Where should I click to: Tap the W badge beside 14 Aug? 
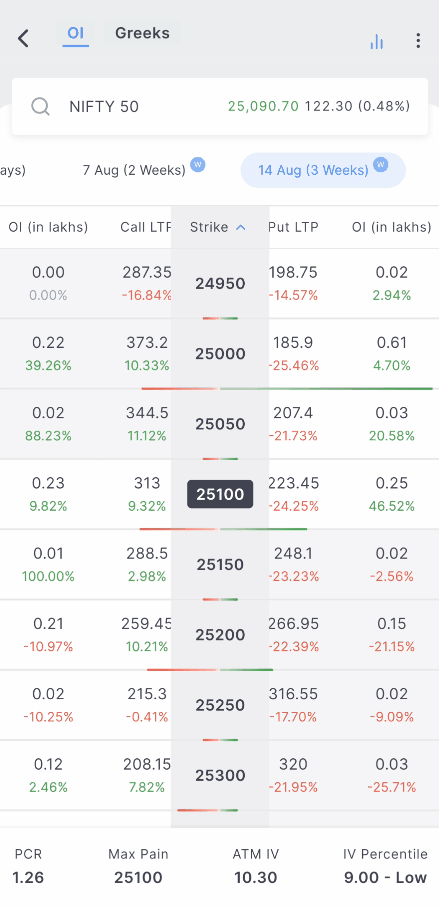[381, 165]
